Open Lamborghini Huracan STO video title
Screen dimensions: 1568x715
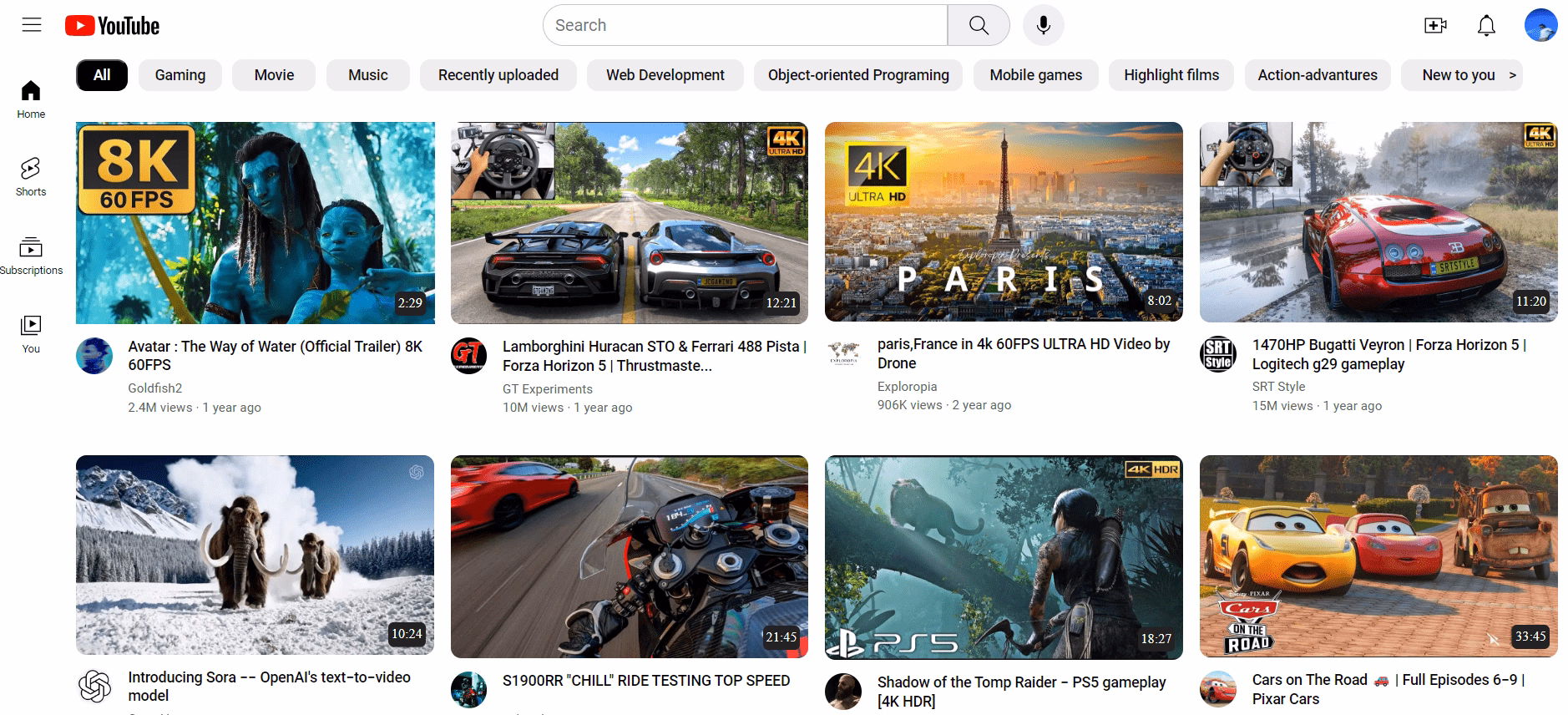point(655,356)
